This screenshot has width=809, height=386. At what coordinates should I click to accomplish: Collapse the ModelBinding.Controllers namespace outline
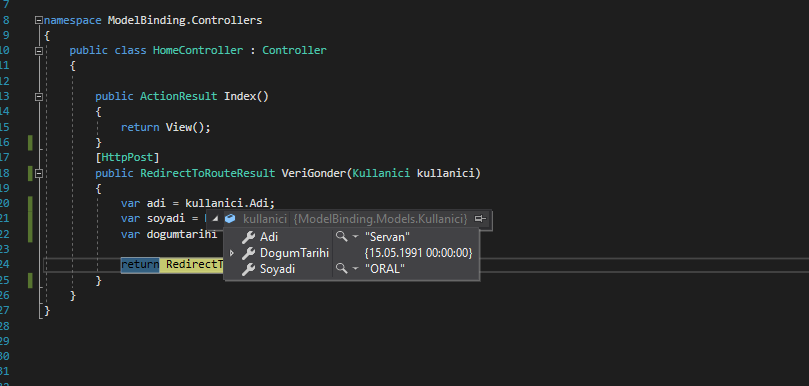coord(38,21)
